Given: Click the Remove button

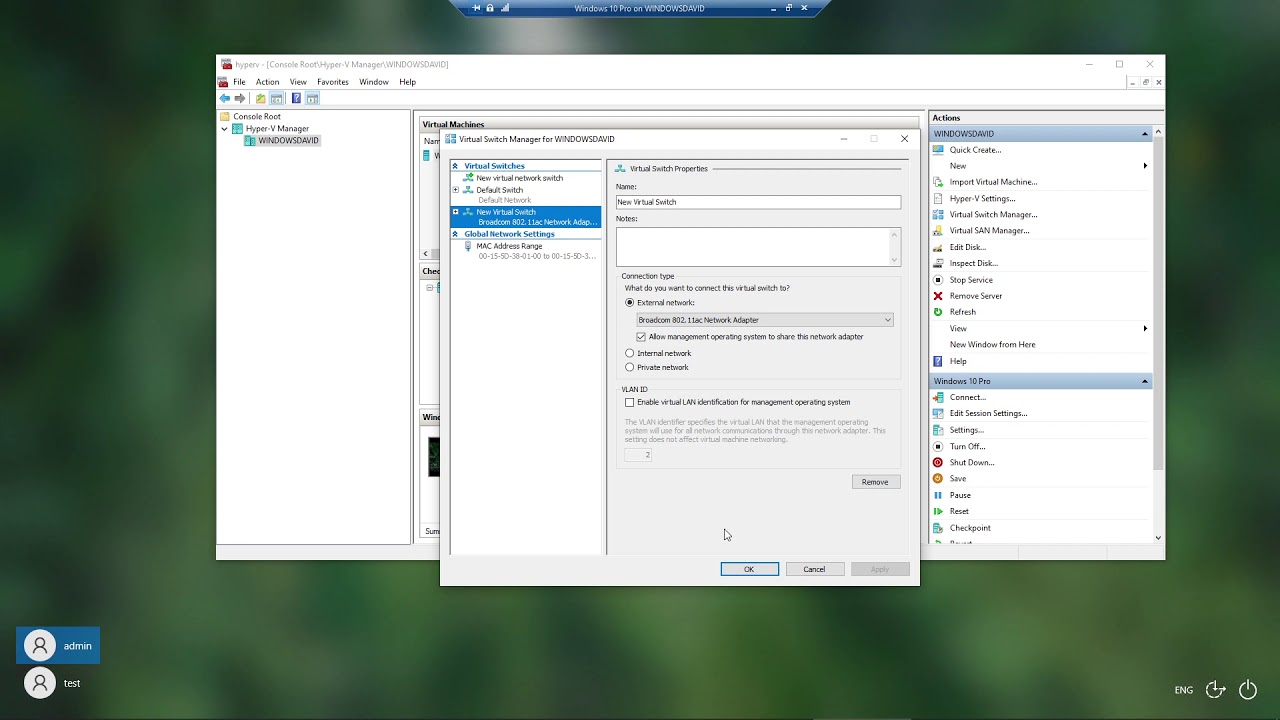Looking at the screenshot, I should 875,482.
